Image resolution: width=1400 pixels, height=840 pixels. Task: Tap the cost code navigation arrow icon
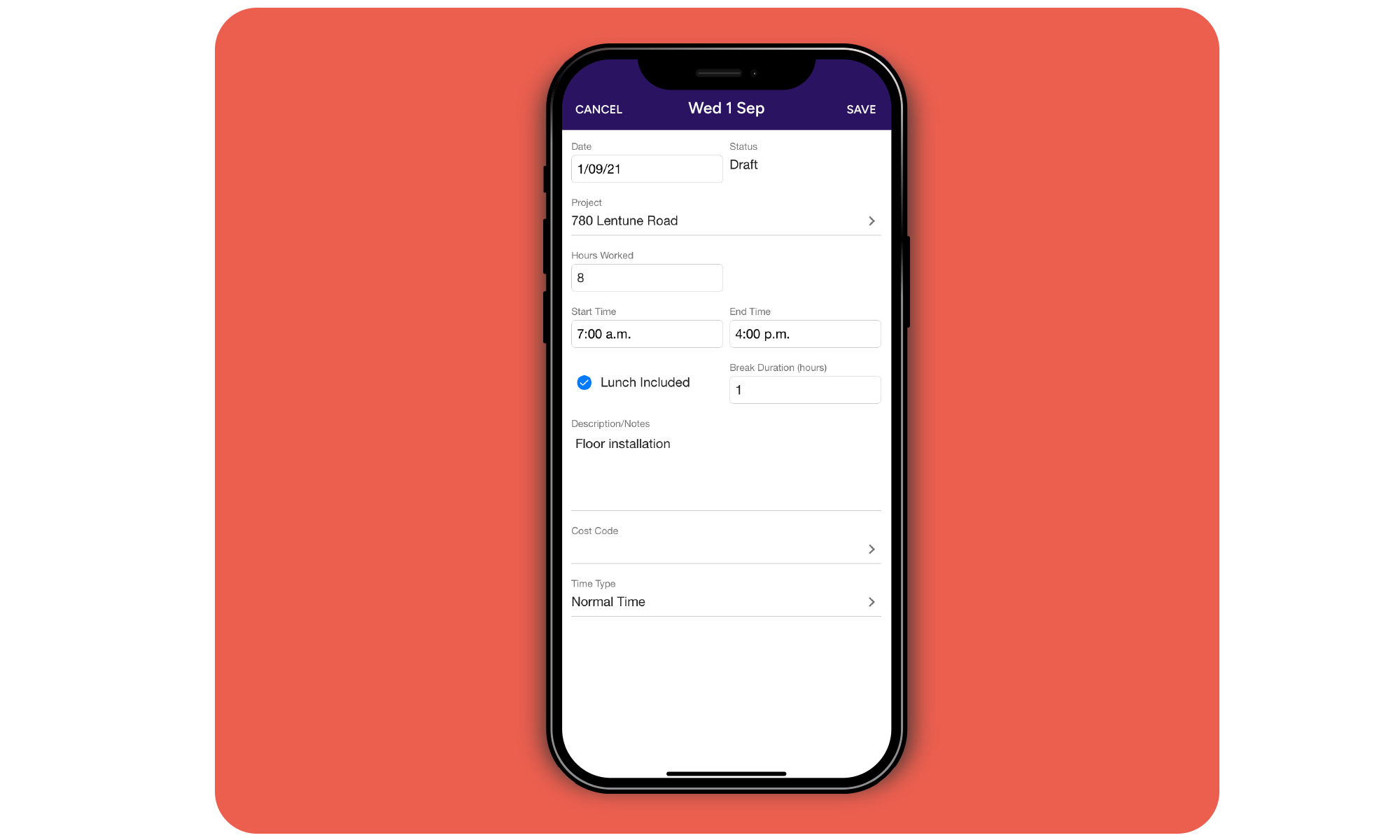871,549
